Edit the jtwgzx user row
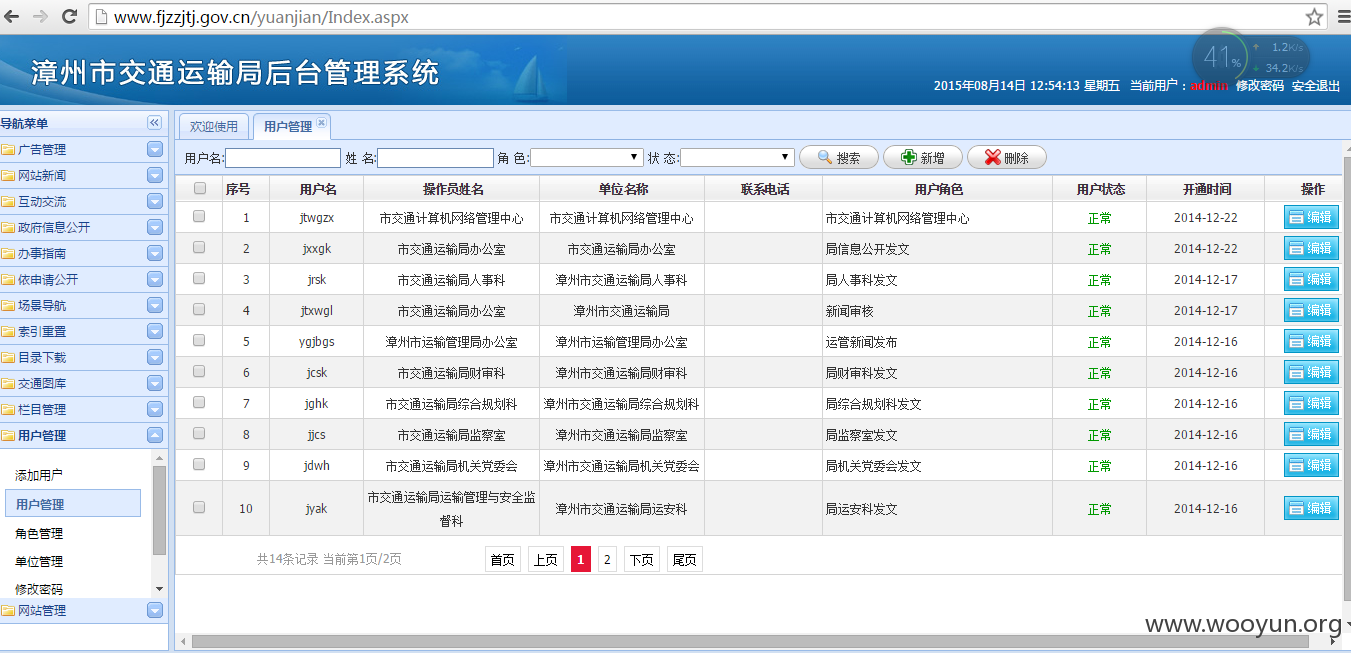 1310,217
